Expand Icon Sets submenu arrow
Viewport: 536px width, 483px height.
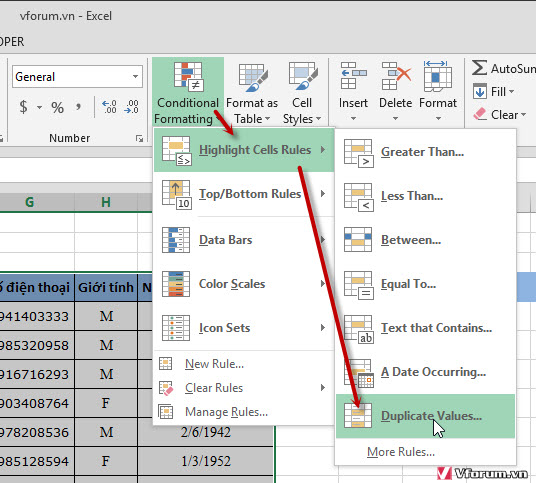[x=322, y=328]
